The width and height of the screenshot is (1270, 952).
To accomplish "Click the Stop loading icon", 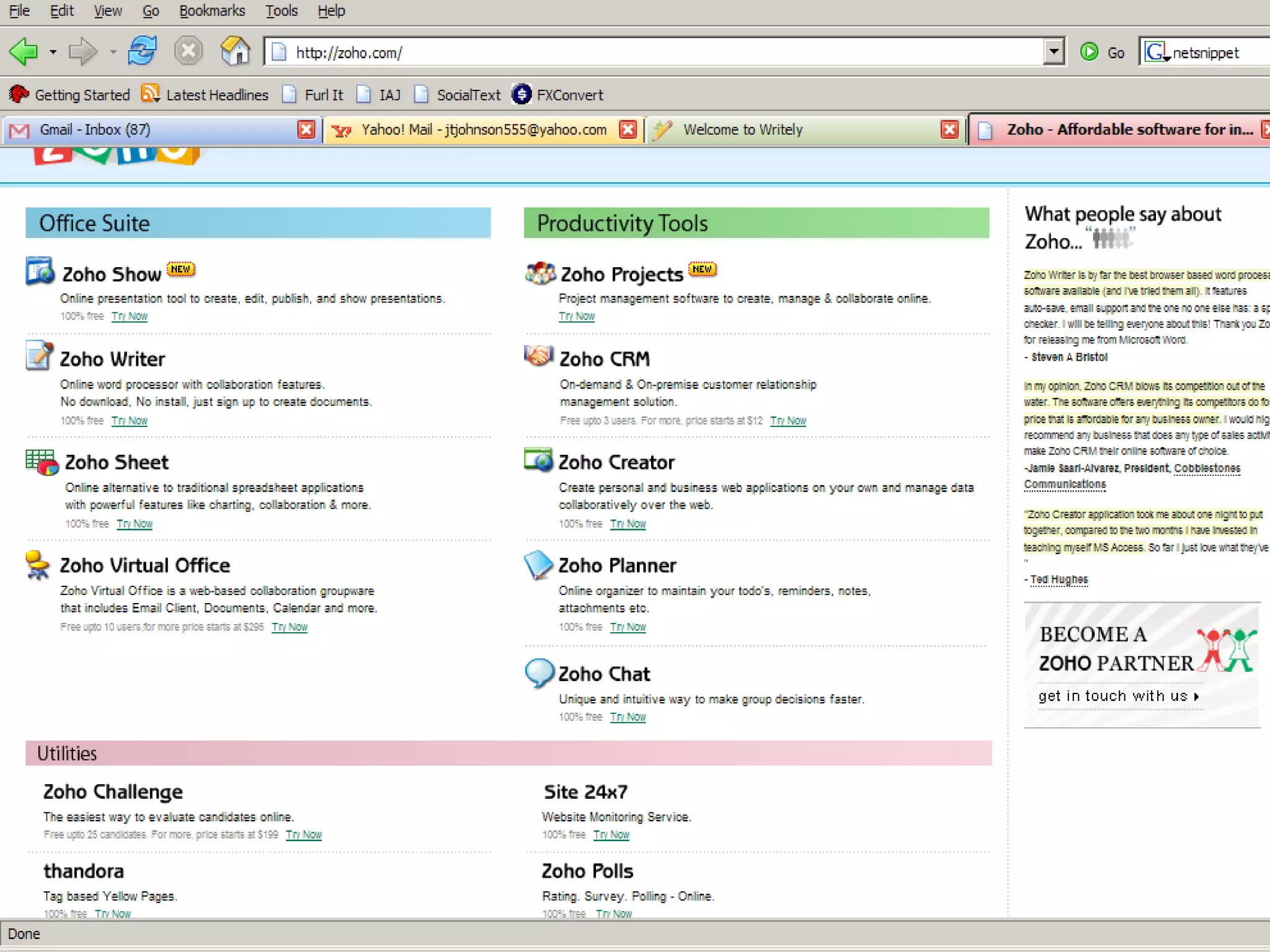I will point(189,51).
